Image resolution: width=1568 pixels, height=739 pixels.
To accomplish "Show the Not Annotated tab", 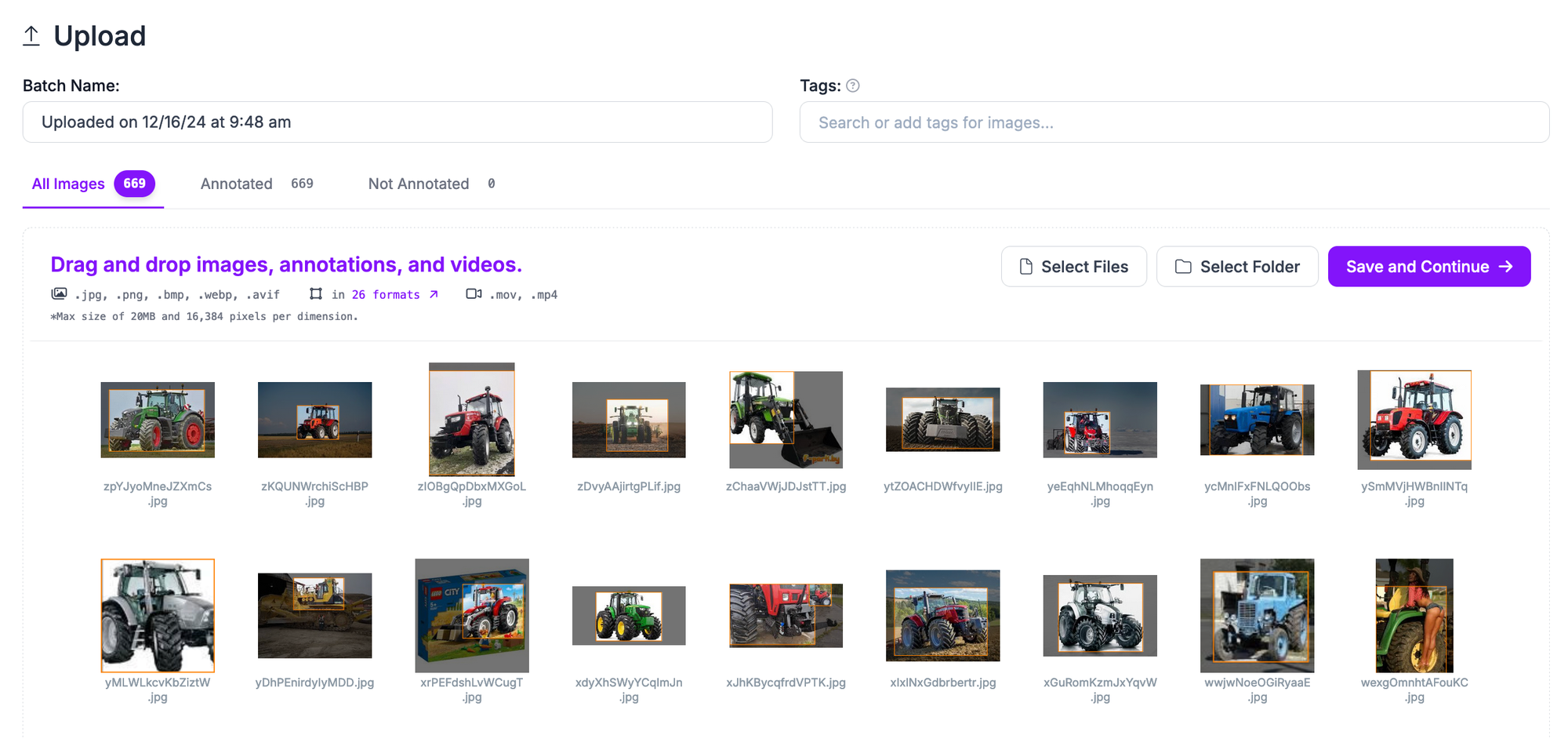I will coord(431,184).
